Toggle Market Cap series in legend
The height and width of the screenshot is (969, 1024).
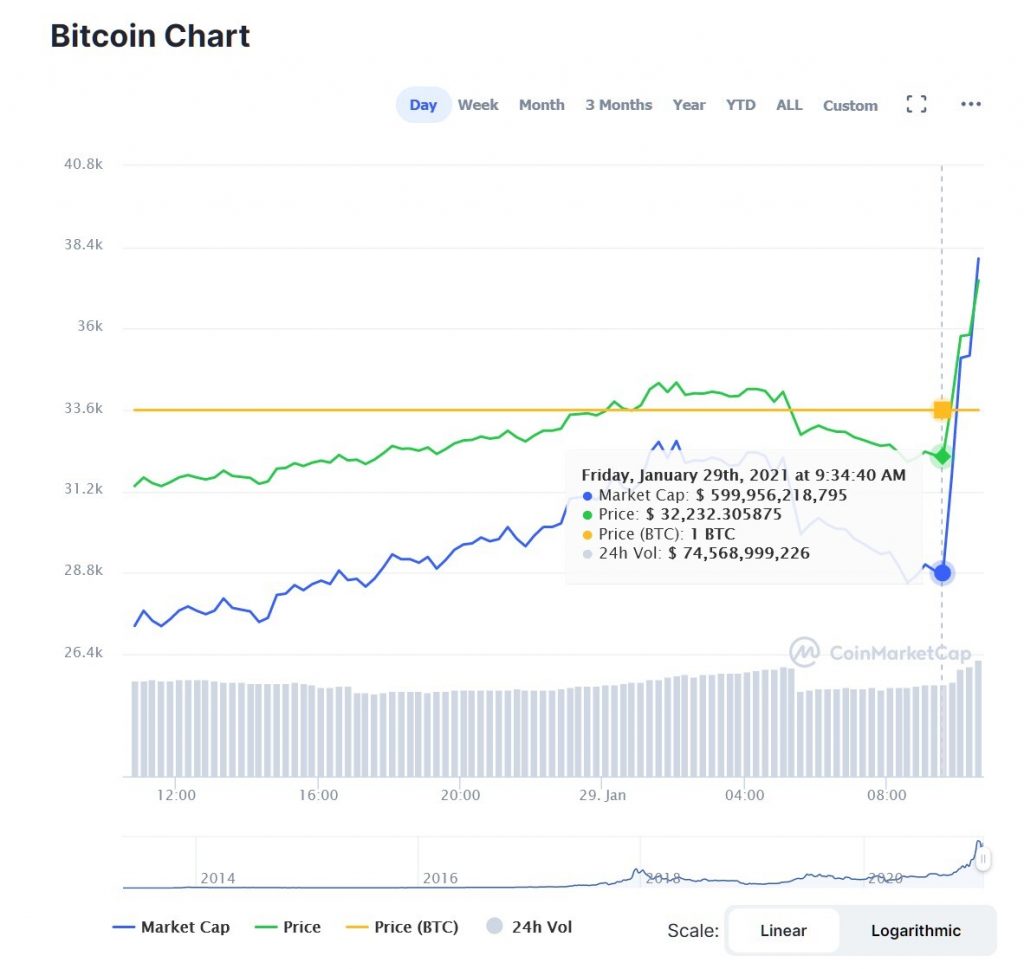pyautogui.click(x=171, y=927)
